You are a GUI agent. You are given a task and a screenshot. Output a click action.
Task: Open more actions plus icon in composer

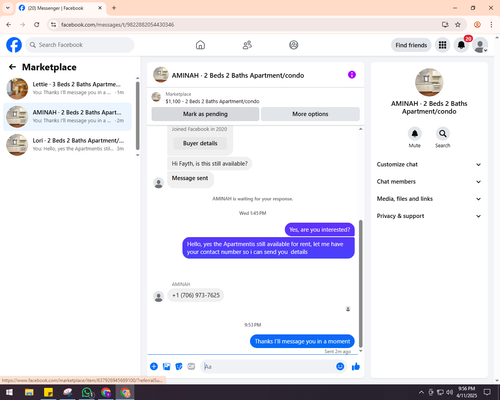154,367
